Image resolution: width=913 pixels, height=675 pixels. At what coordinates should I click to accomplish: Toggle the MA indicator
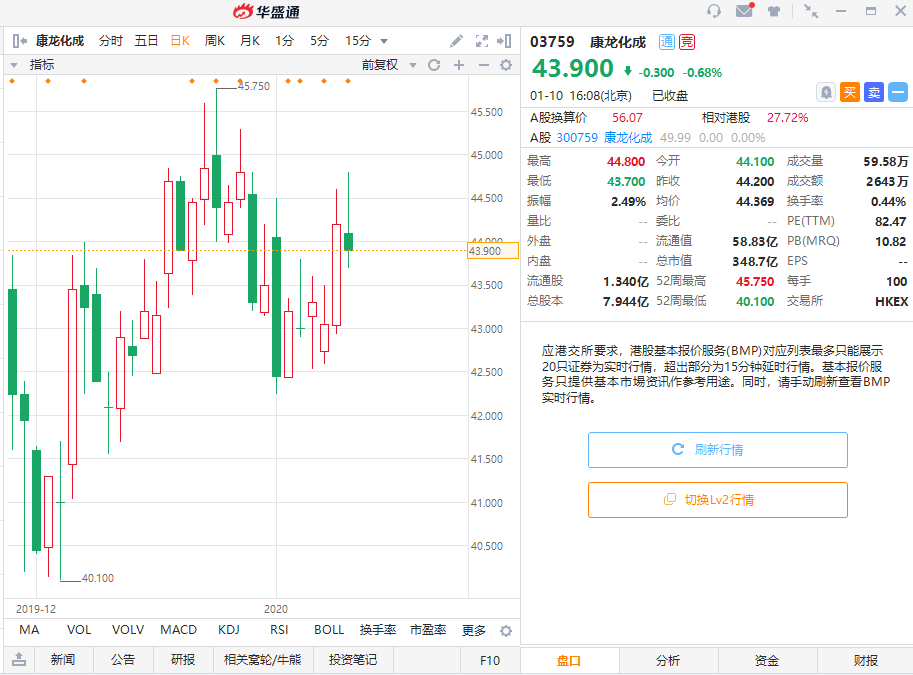pos(29,630)
